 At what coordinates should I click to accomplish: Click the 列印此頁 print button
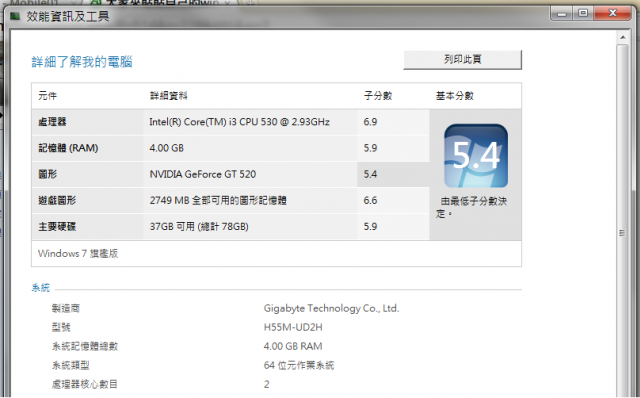(462, 60)
